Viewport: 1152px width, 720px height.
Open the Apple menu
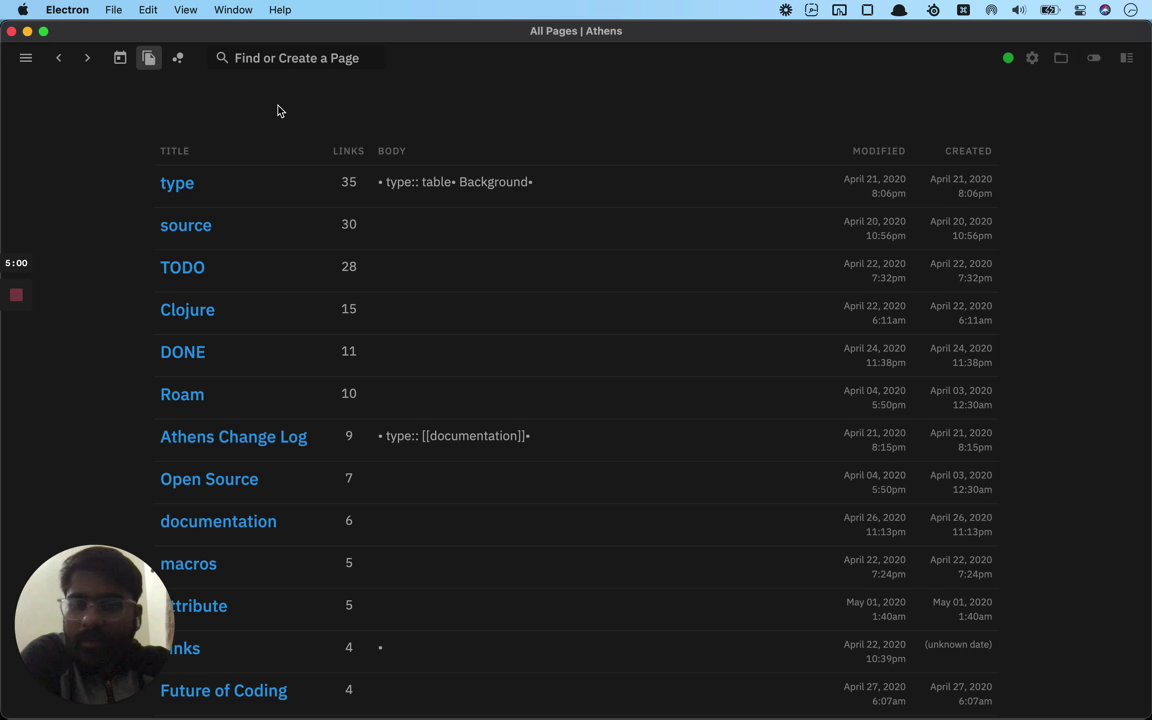click(x=23, y=10)
